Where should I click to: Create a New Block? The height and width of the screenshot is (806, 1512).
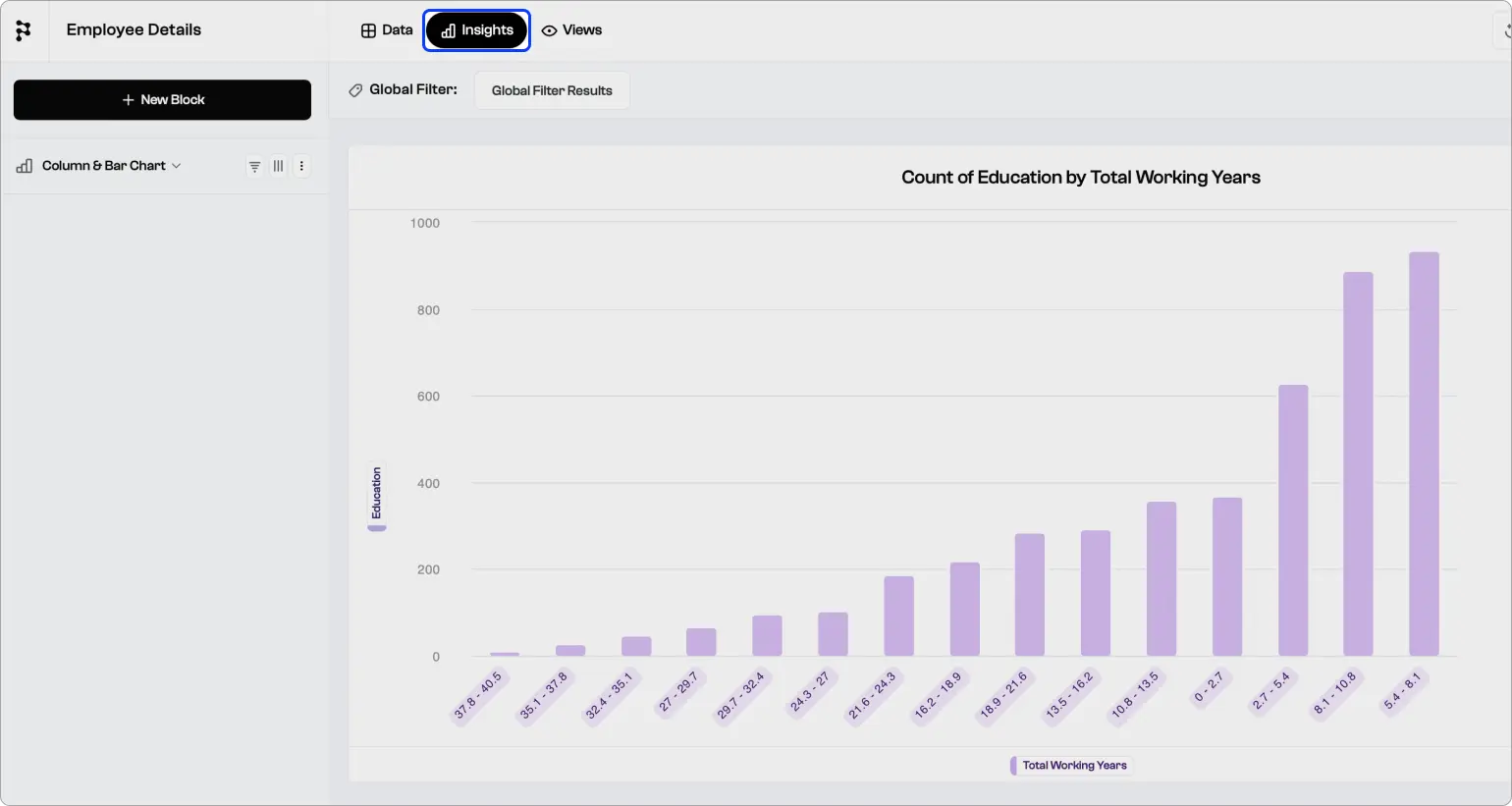162,99
